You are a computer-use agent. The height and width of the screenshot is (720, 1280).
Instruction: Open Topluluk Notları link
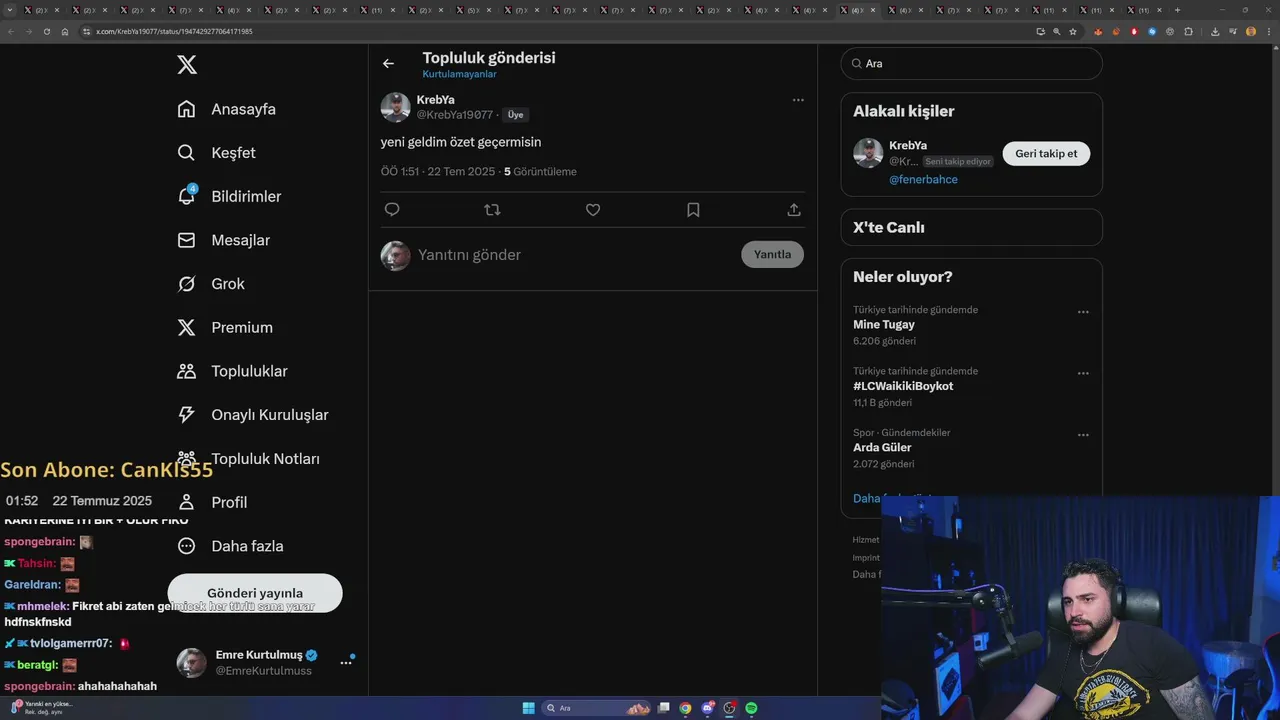[265, 459]
